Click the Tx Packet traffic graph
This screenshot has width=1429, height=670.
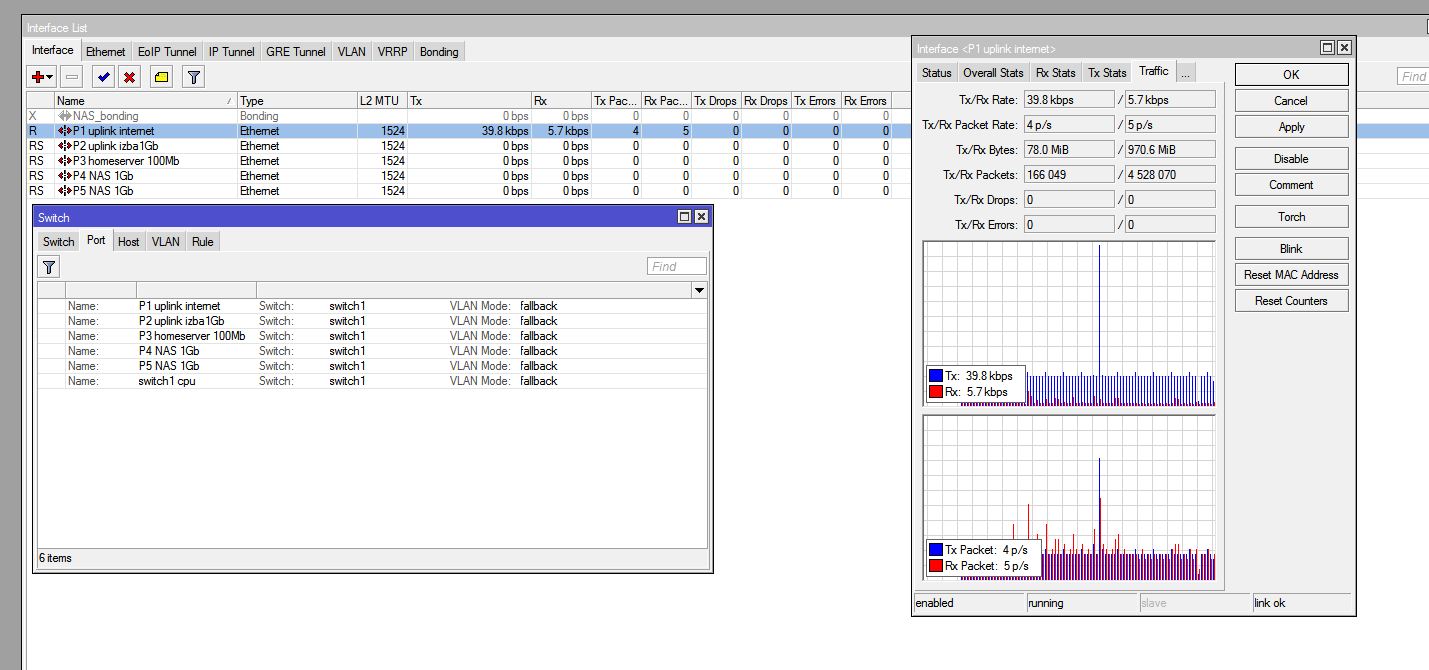(x=1070, y=498)
